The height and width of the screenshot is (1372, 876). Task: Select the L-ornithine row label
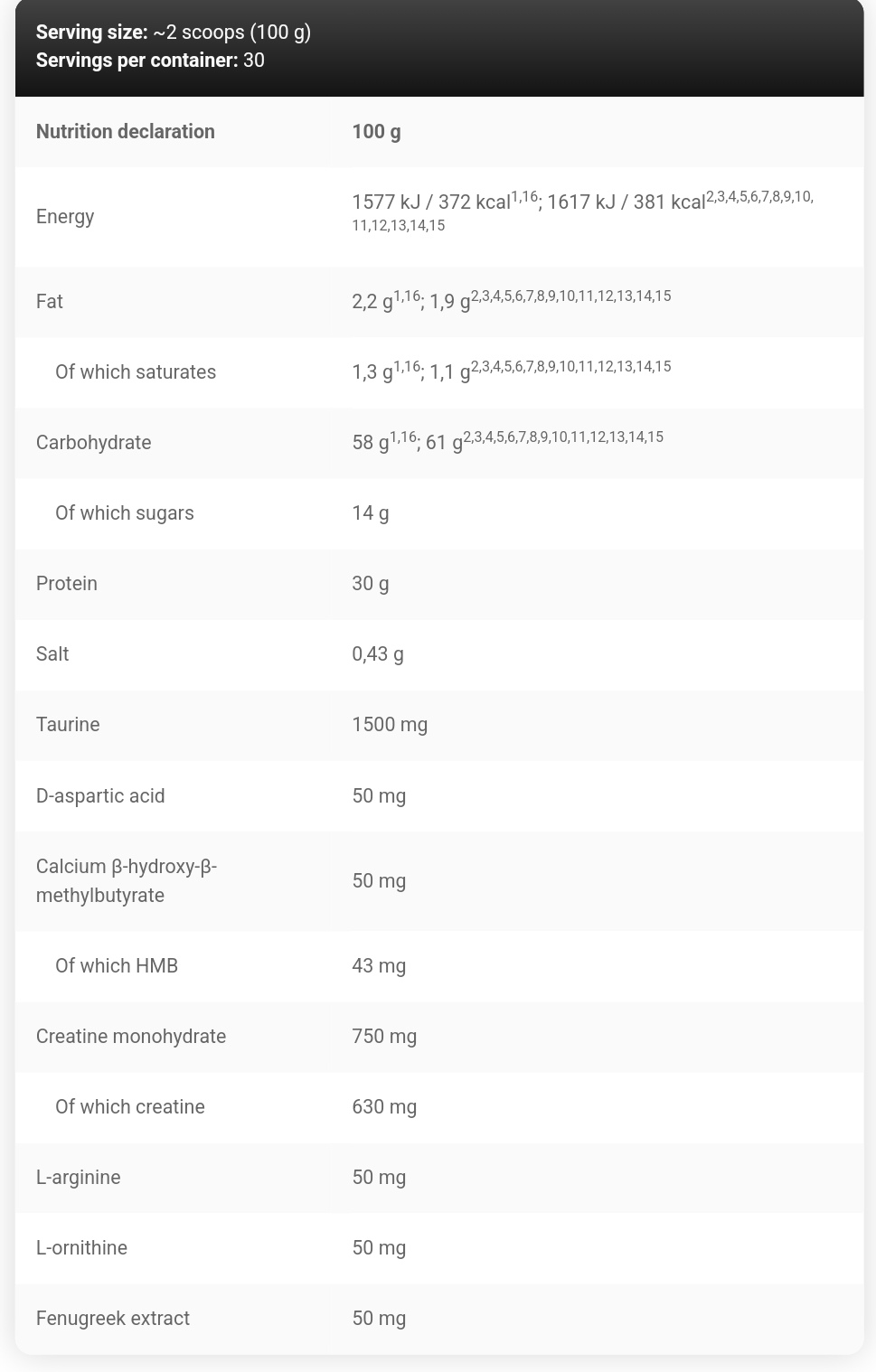(x=81, y=1248)
